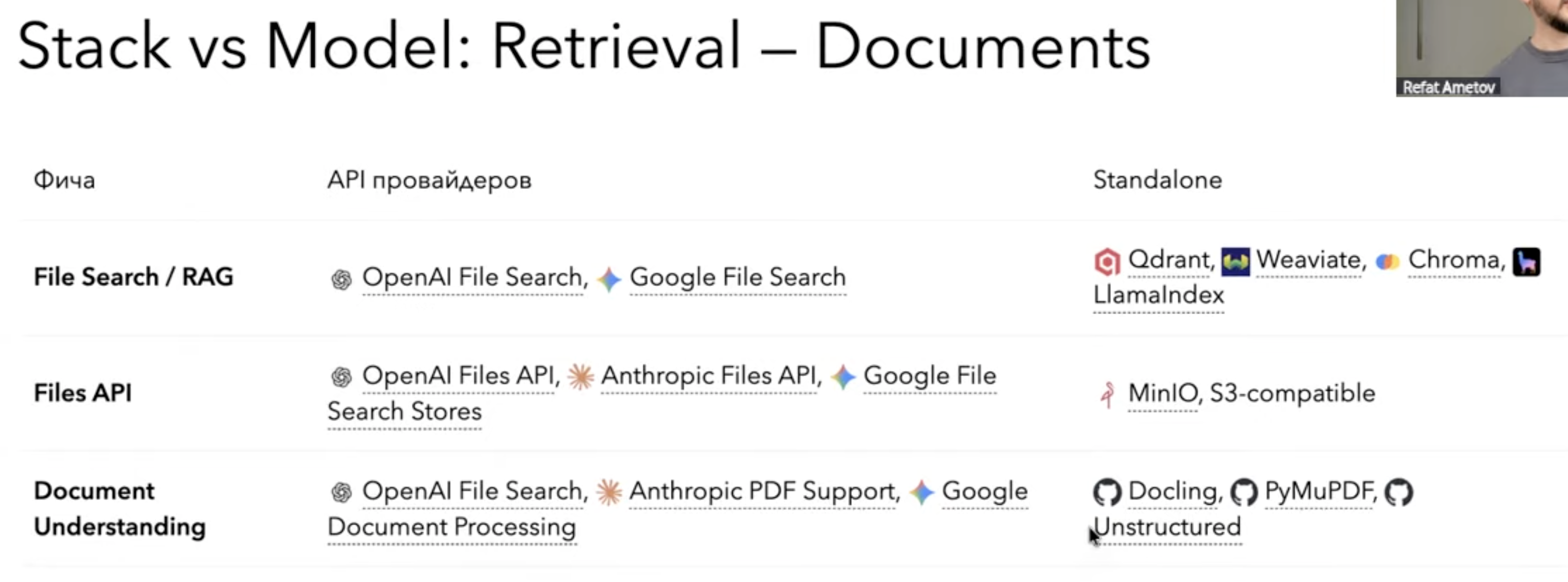Click the Qdrant logo icon
Screen dimensions: 1568x582
(1107, 262)
